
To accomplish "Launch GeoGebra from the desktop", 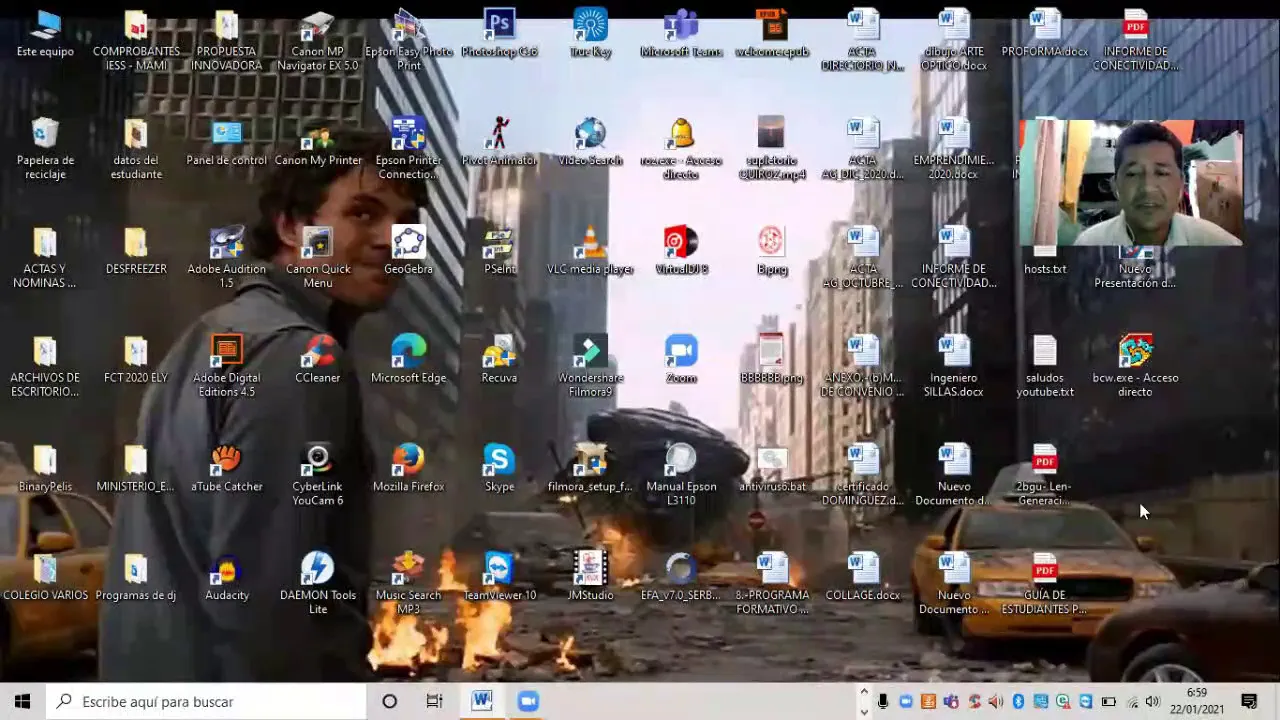I will coord(408,251).
